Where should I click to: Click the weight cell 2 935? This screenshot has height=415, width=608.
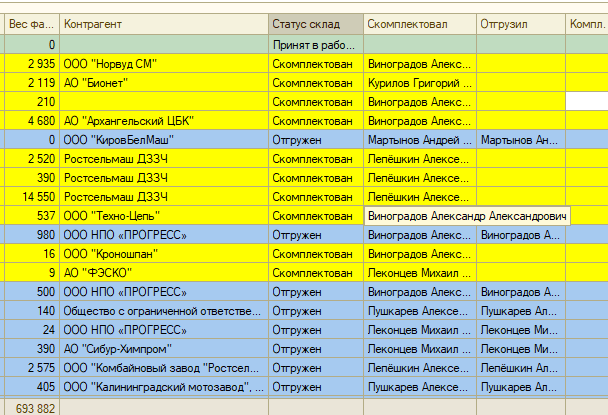click(x=32, y=64)
